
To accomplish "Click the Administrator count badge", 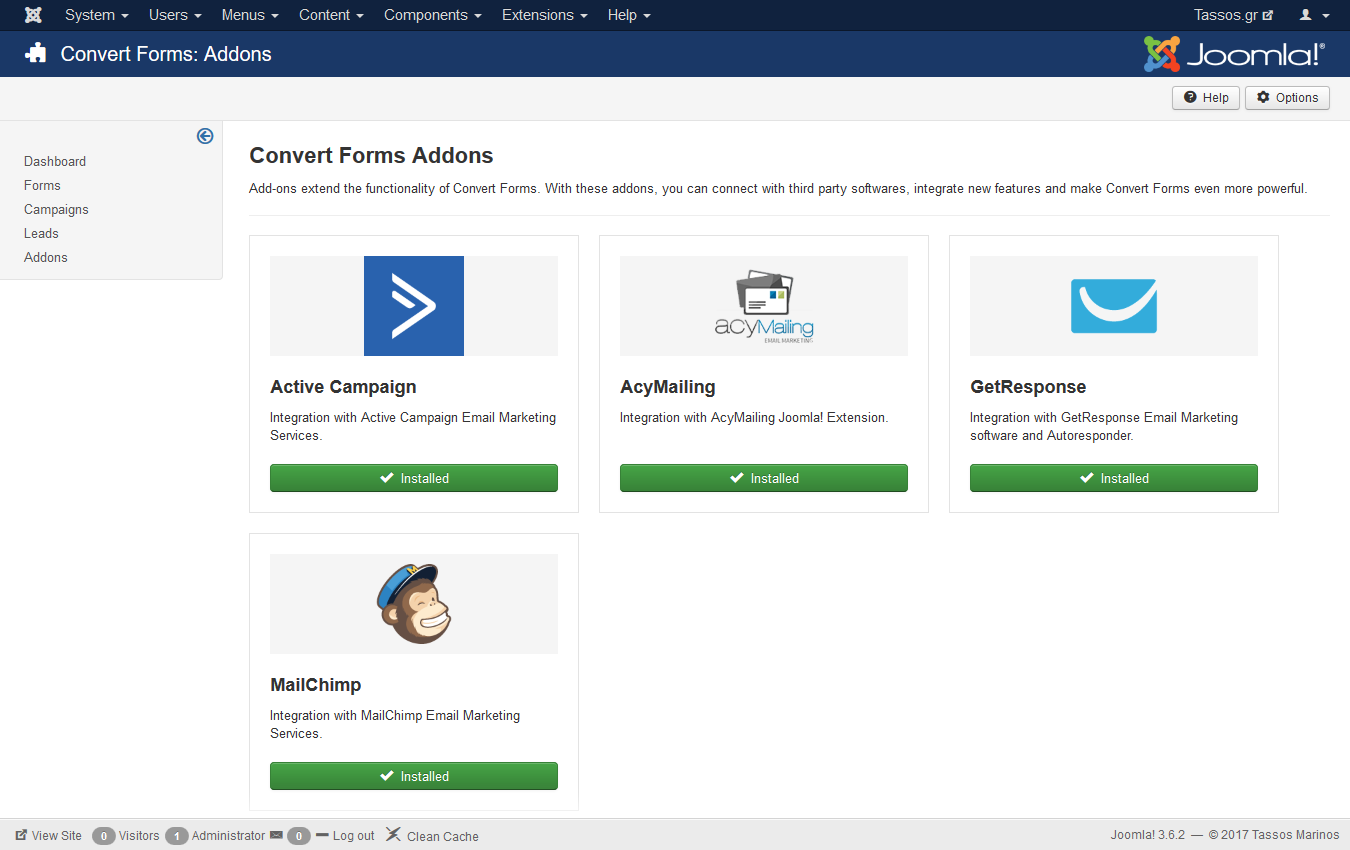I will [x=177, y=836].
